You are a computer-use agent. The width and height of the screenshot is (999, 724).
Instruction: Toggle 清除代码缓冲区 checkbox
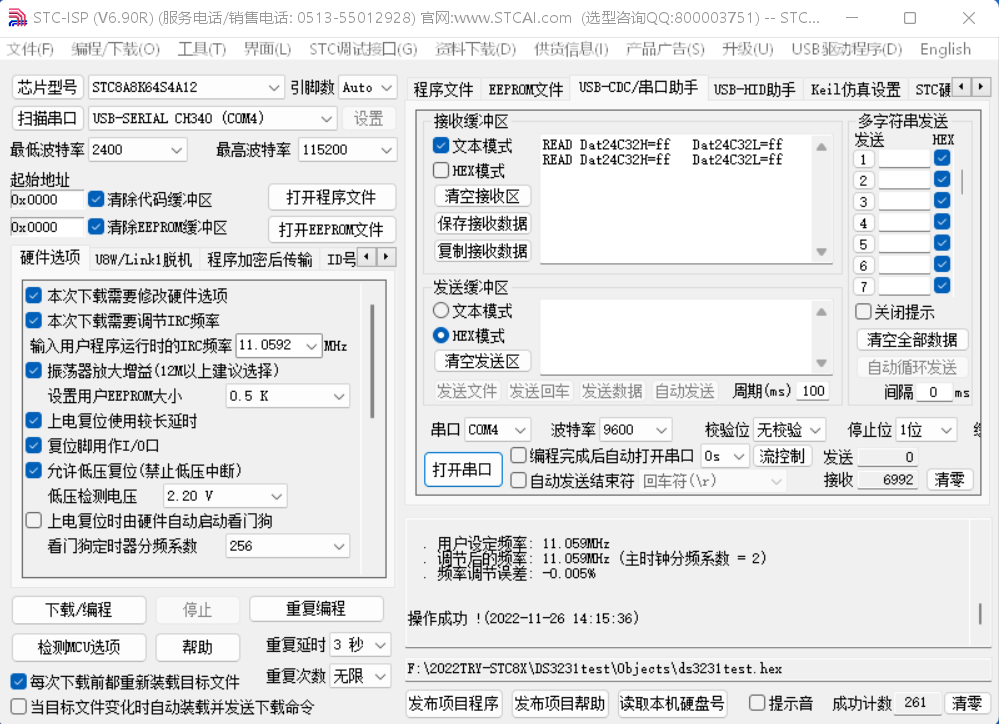pos(96,199)
